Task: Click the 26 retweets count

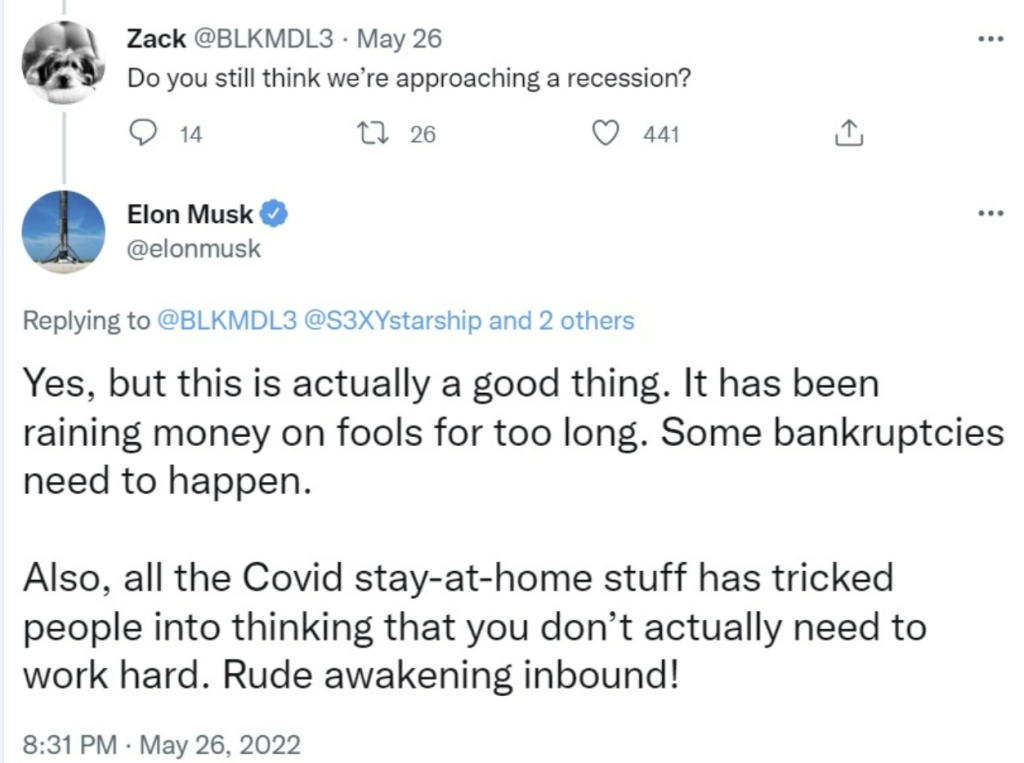Action: coord(423,135)
